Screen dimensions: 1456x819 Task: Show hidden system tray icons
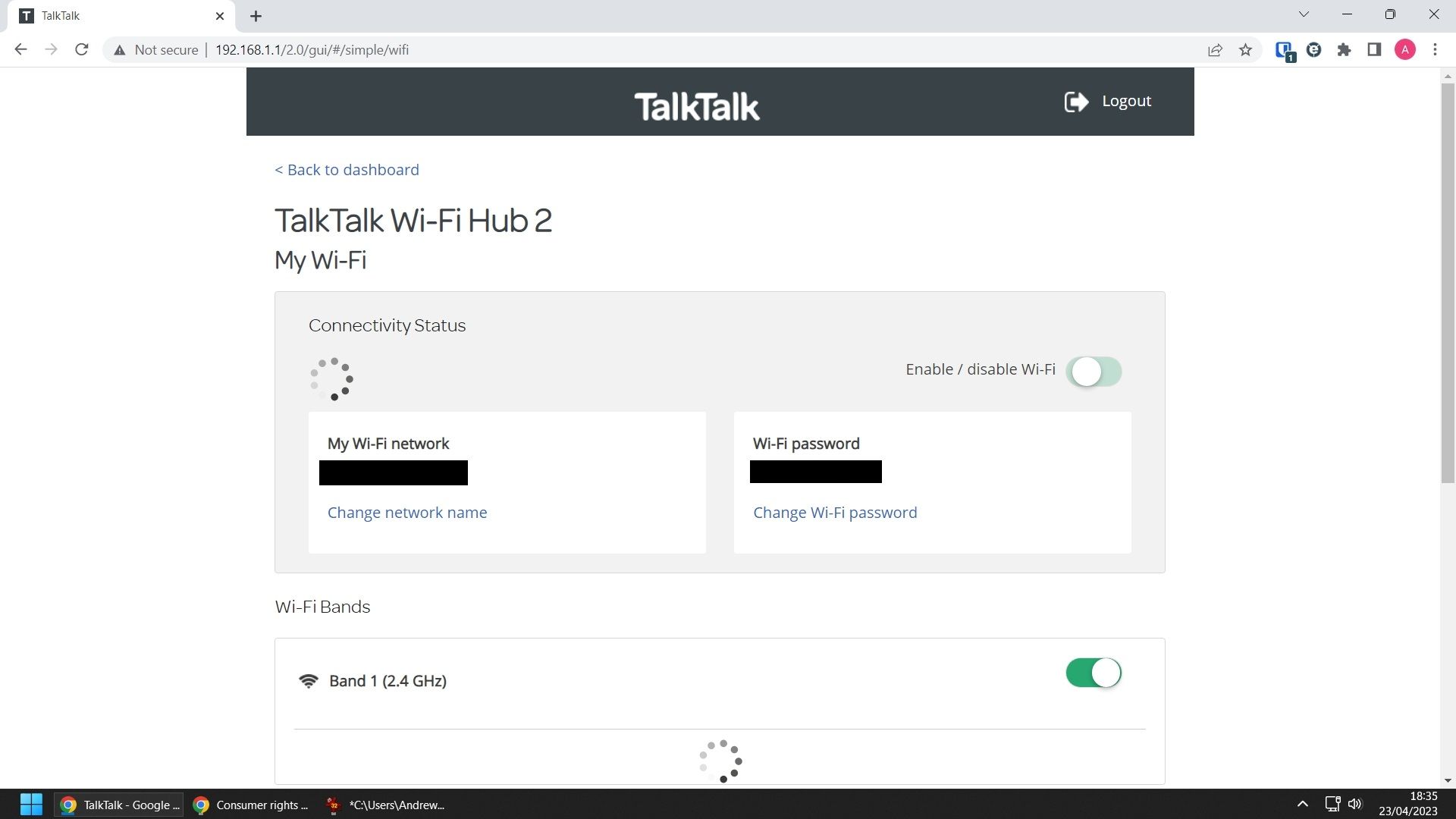point(1302,804)
